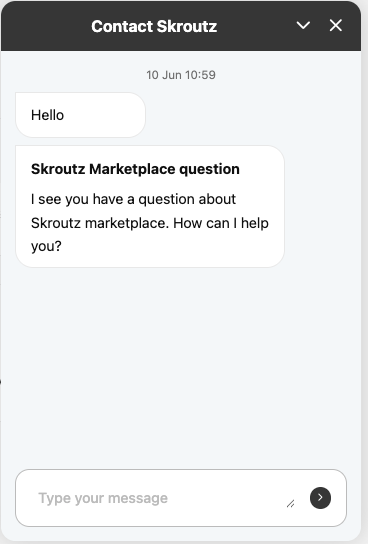Viewport: 368px width, 544px height.
Task: Click the chevron icon beside the close button
Action: pos(303,25)
